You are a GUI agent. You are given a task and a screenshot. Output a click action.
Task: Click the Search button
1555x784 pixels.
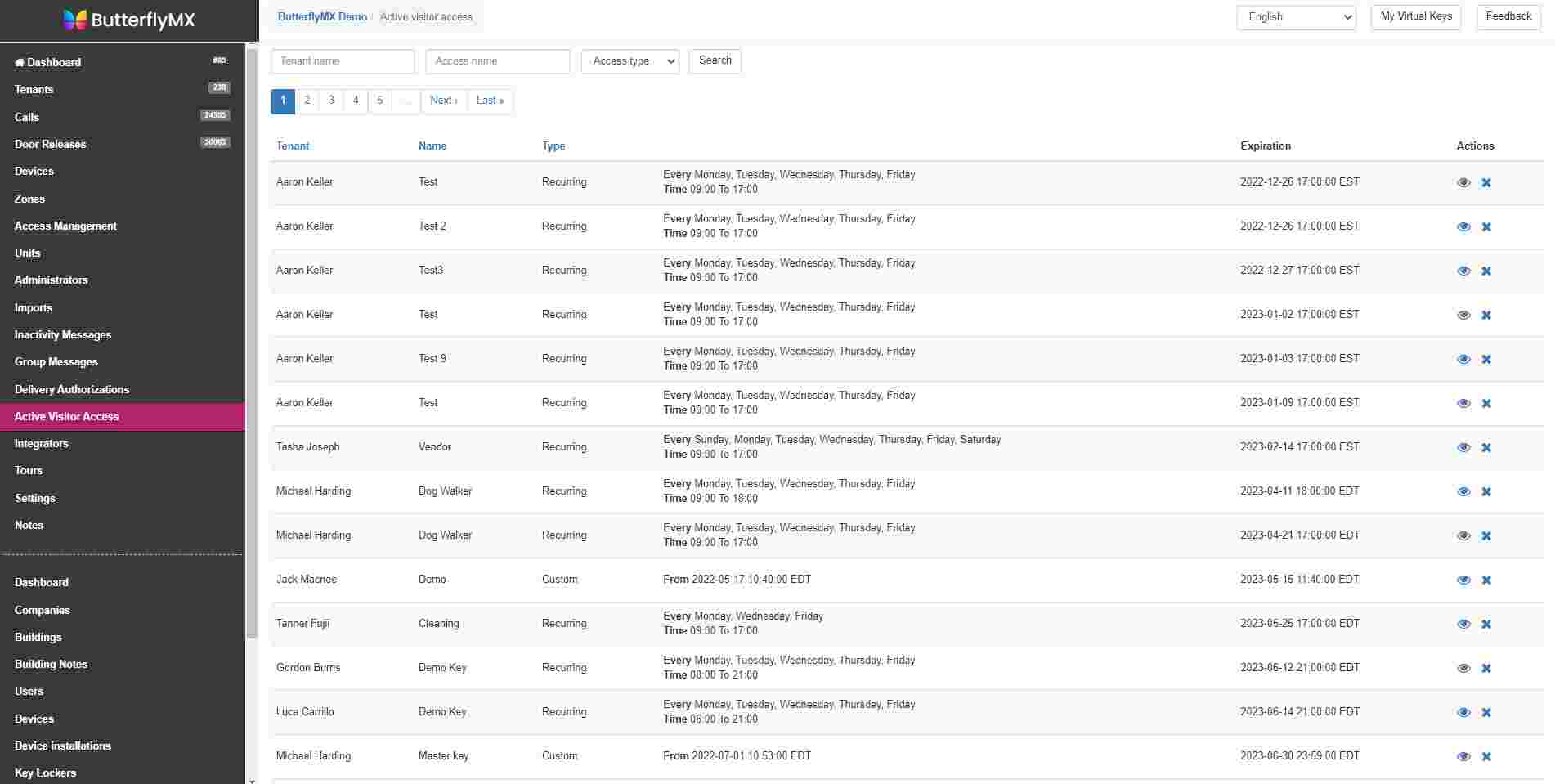tap(715, 61)
